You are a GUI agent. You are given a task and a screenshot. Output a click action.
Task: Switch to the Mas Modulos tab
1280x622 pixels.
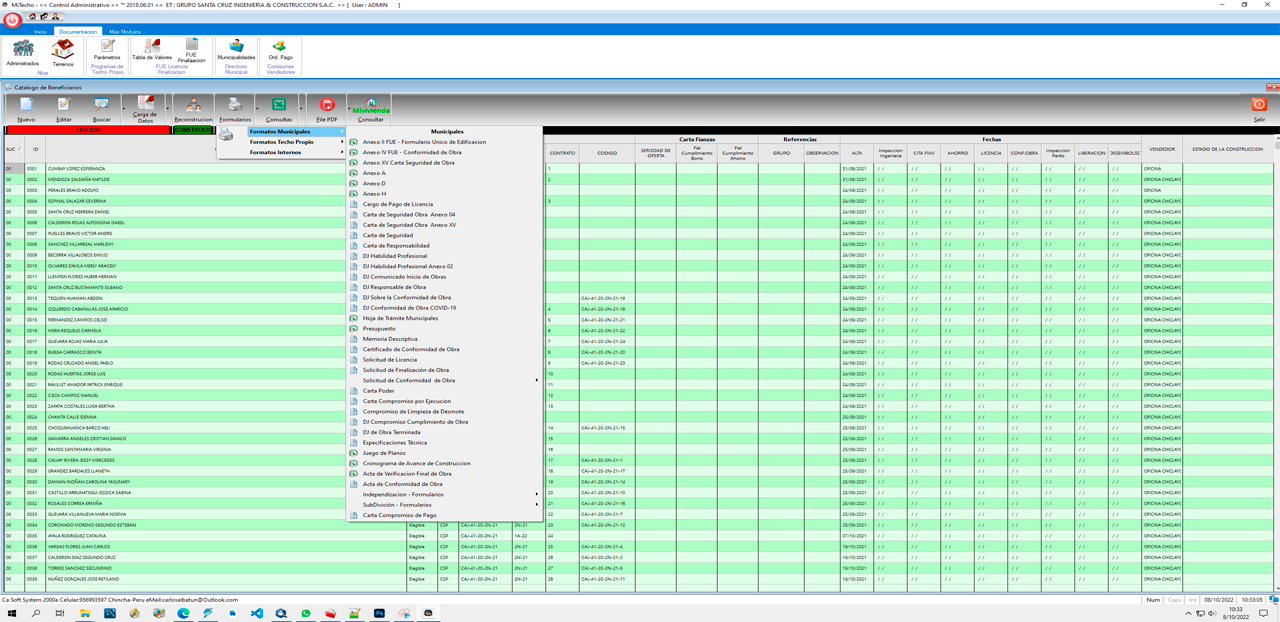(x=125, y=32)
